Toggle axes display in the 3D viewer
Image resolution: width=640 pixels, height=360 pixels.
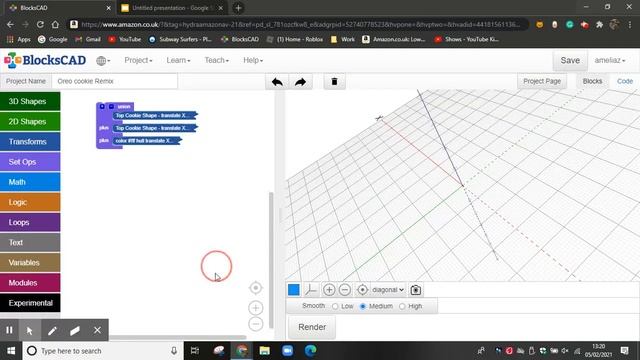click(x=311, y=290)
